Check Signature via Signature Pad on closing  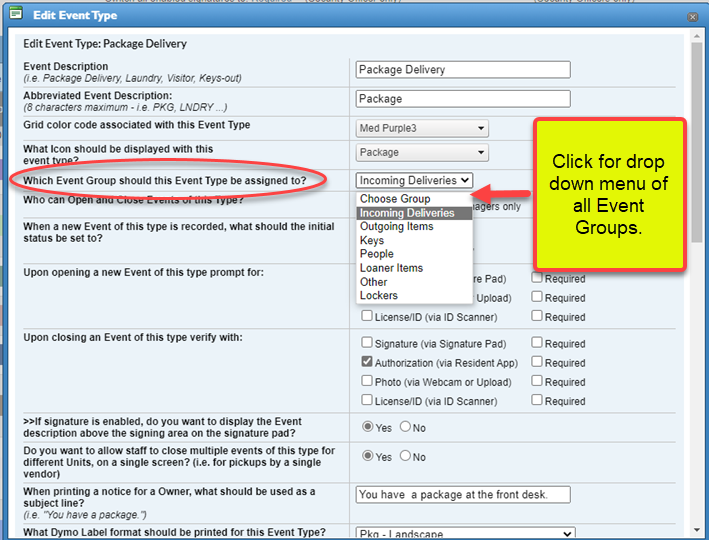coord(367,342)
